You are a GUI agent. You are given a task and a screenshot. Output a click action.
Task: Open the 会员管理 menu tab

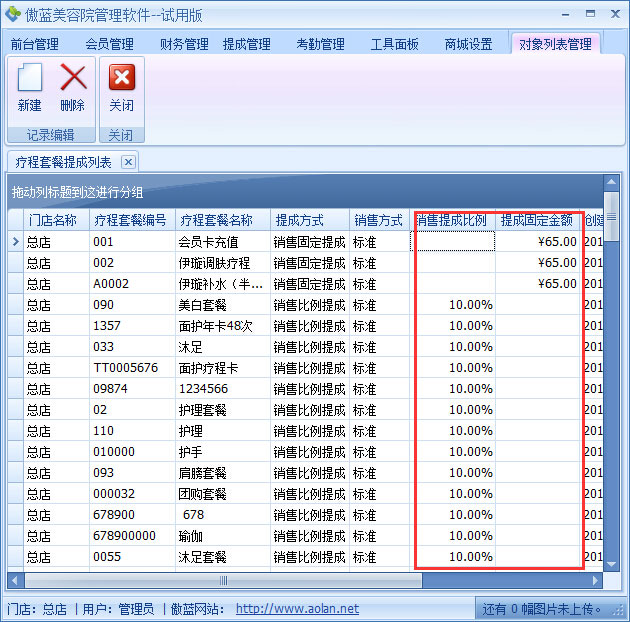pyautogui.click(x=109, y=44)
